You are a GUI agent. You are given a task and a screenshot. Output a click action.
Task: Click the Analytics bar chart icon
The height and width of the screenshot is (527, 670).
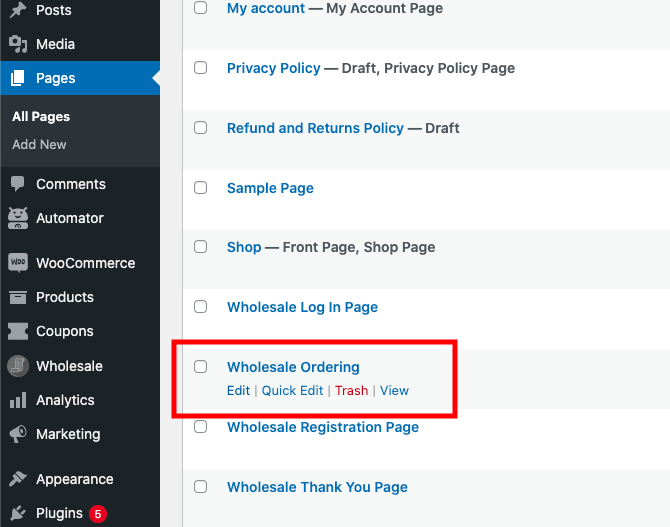[18, 400]
